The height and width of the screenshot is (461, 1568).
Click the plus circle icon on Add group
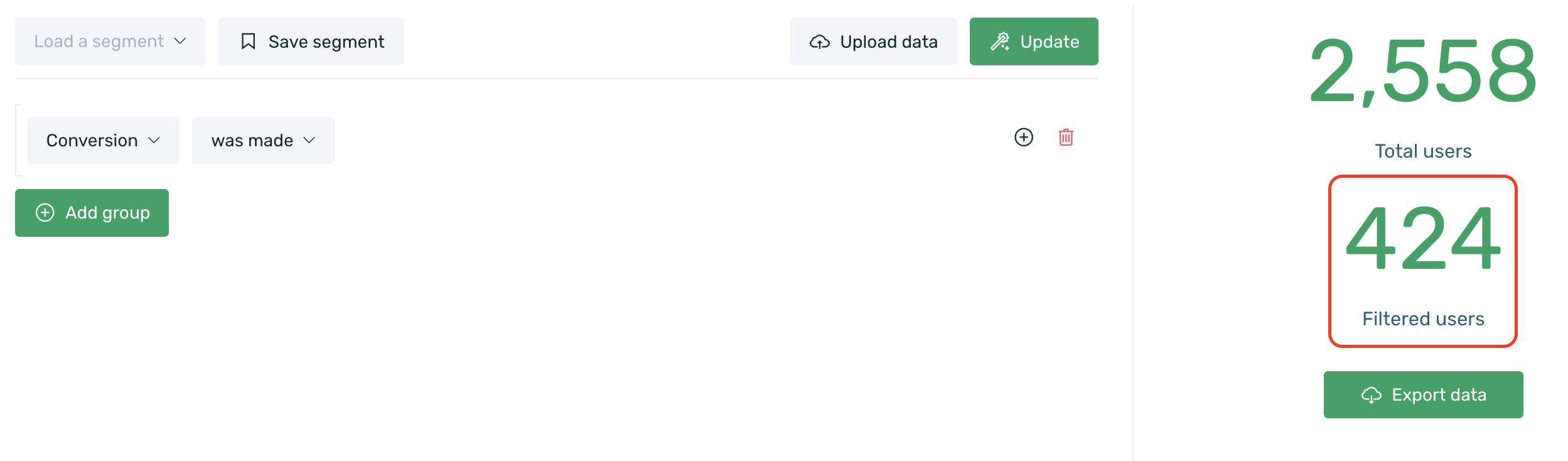click(45, 213)
